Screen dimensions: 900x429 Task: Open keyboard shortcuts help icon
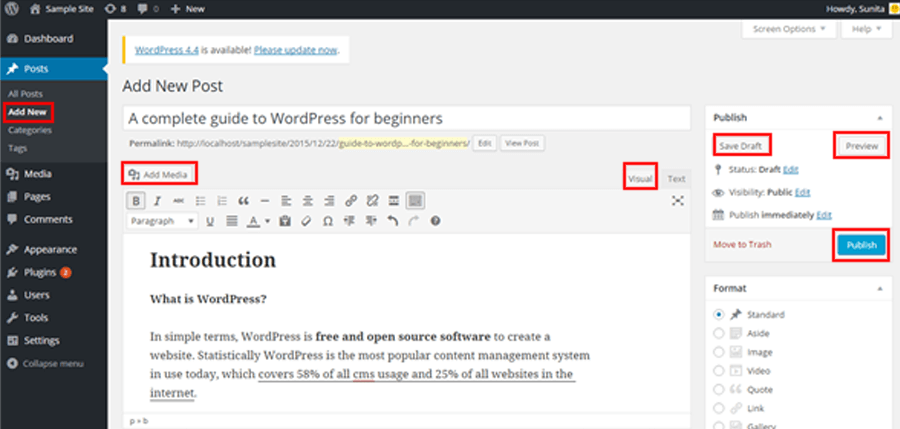click(435, 221)
